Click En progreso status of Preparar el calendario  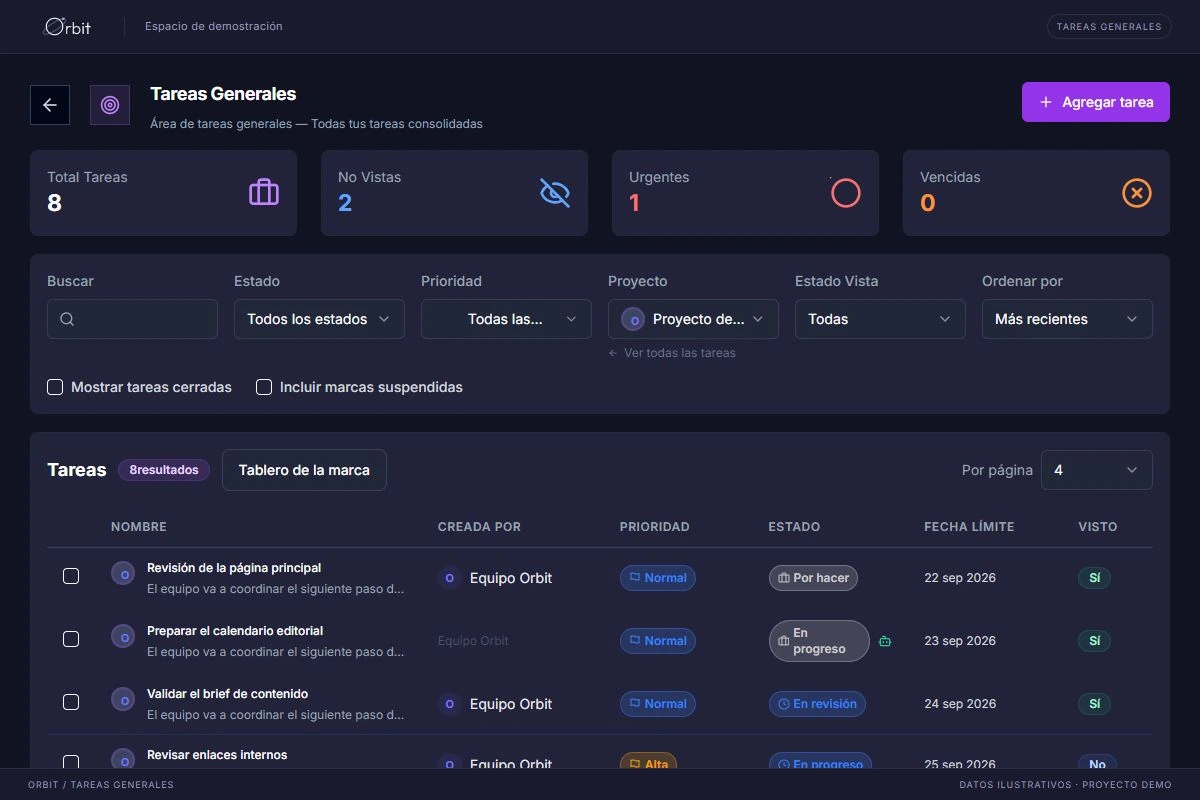click(x=819, y=641)
